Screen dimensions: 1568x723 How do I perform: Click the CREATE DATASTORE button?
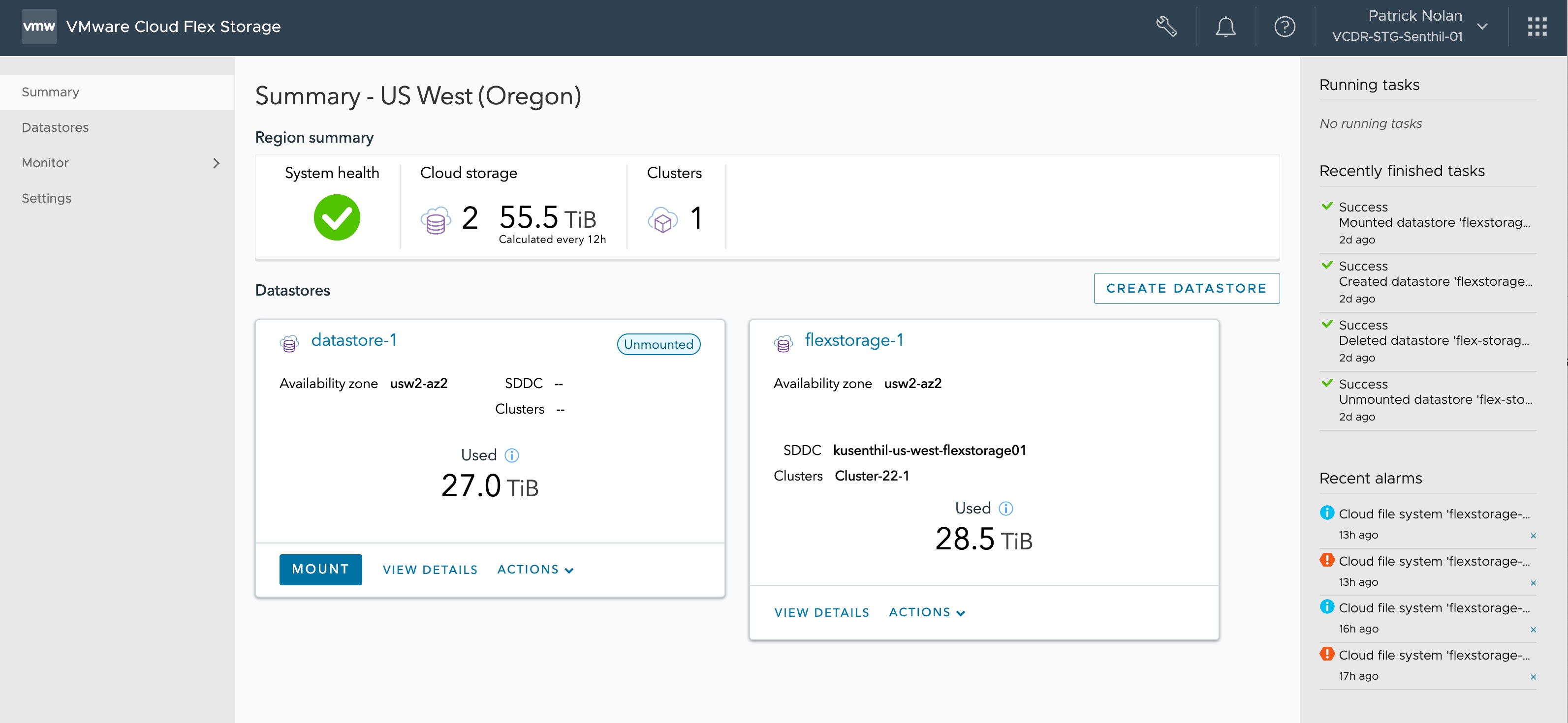[x=1187, y=288]
